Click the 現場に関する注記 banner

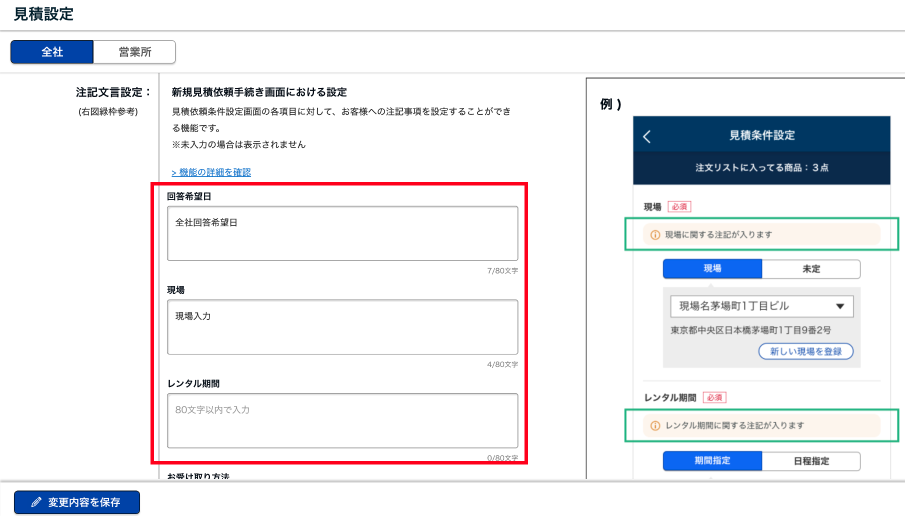coord(762,235)
